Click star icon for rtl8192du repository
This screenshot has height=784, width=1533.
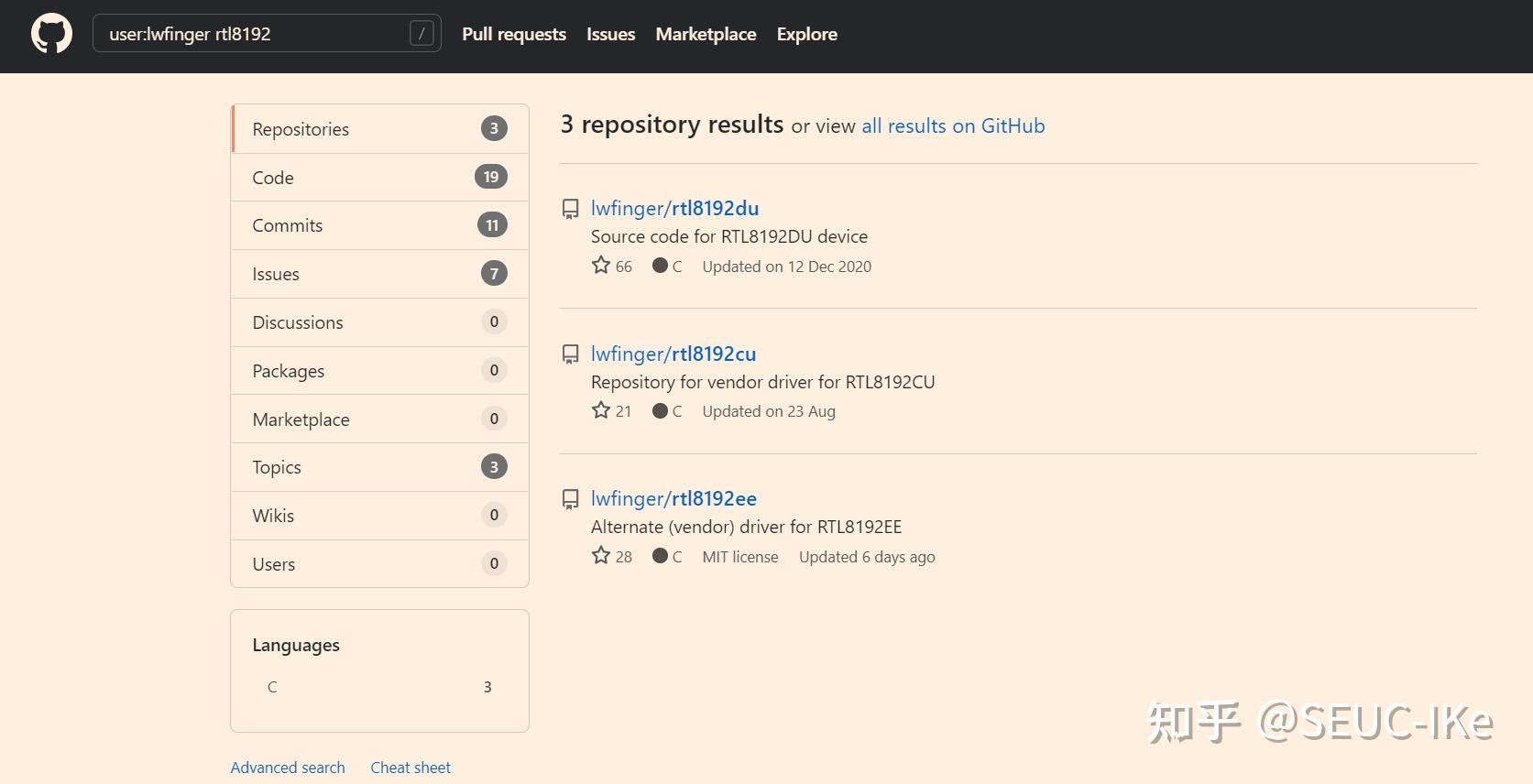(x=601, y=266)
